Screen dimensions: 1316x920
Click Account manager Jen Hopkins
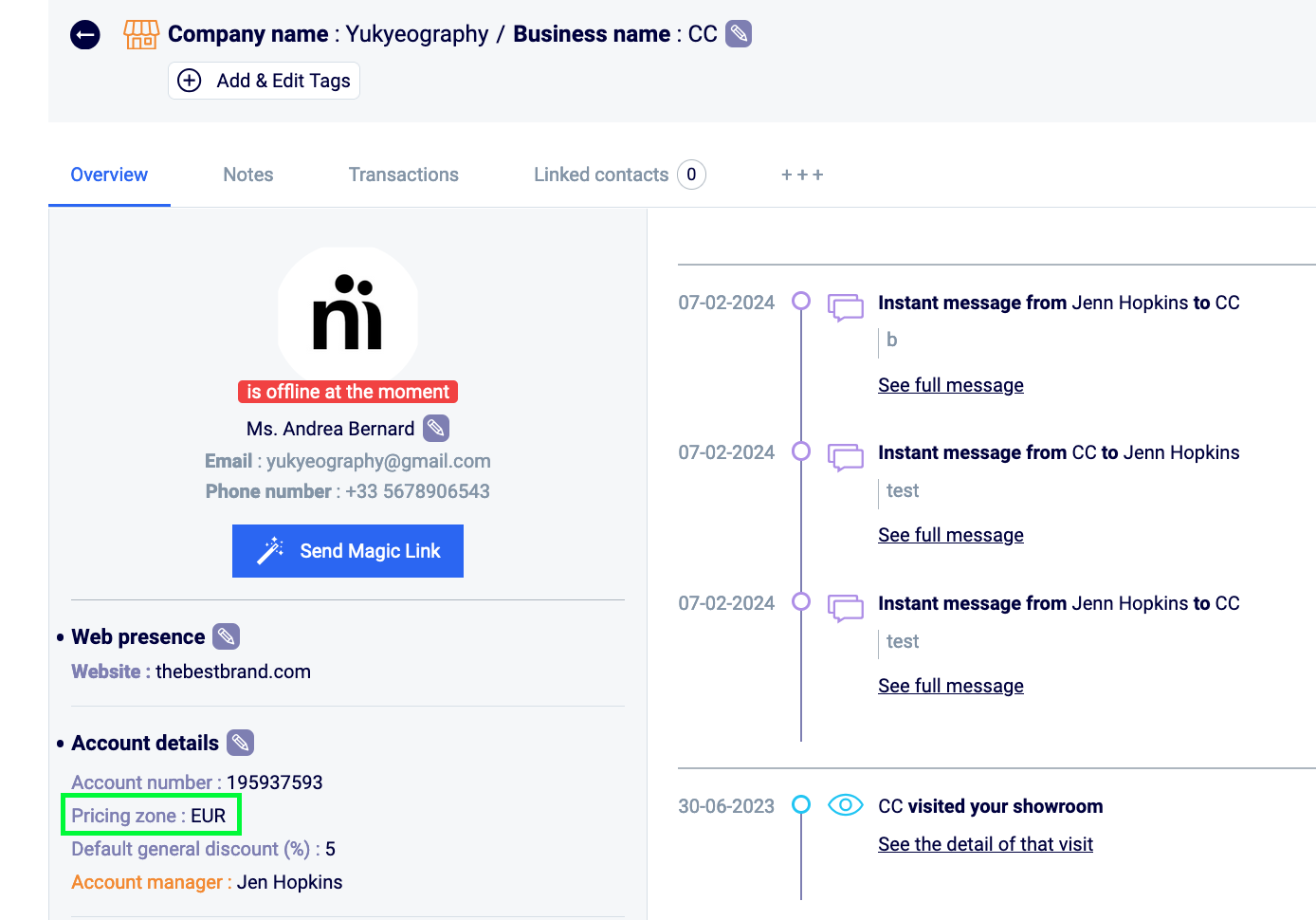click(289, 882)
